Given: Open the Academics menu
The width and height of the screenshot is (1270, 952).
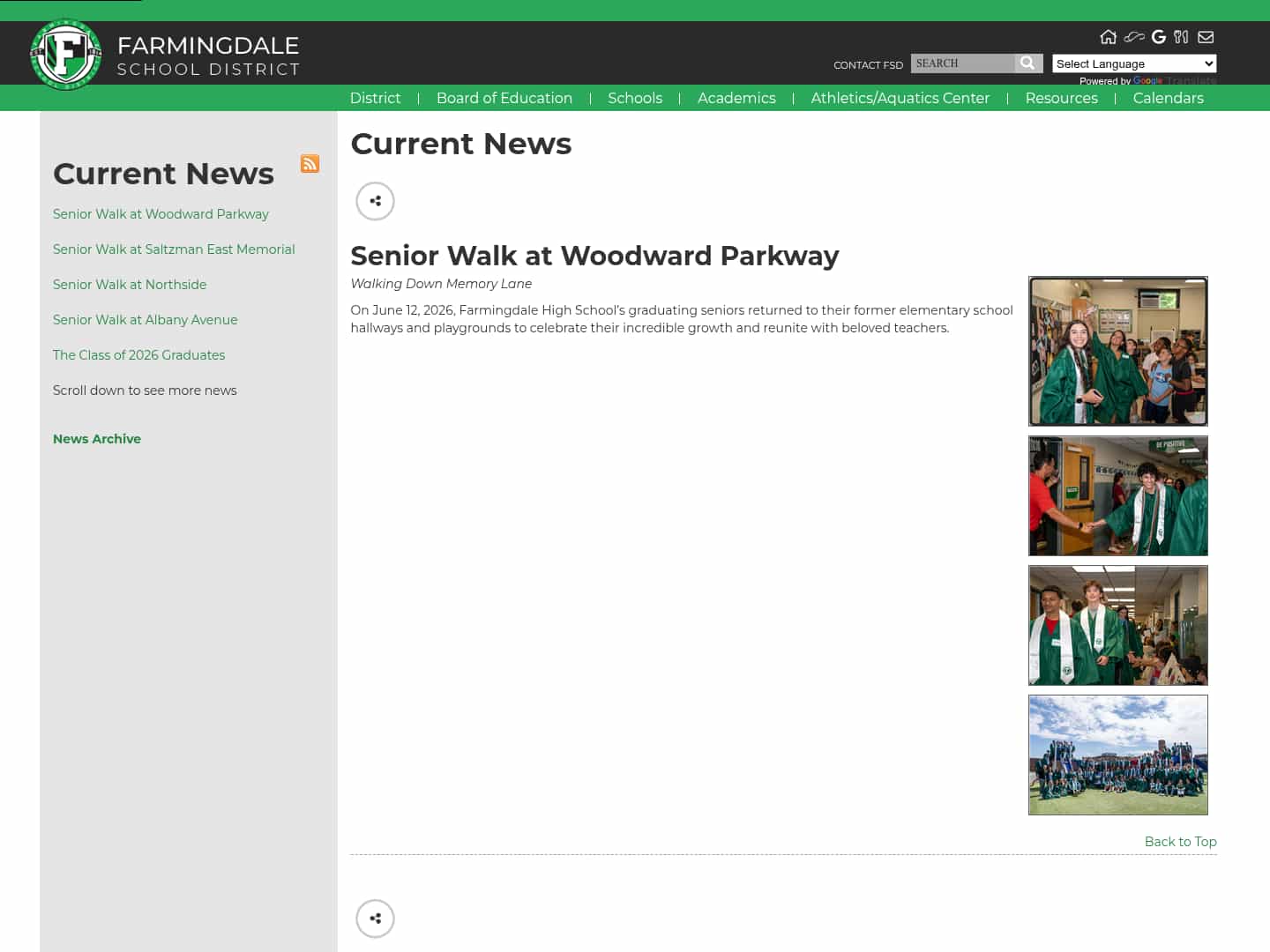Looking at the screenshot, I should coord(736,98).
